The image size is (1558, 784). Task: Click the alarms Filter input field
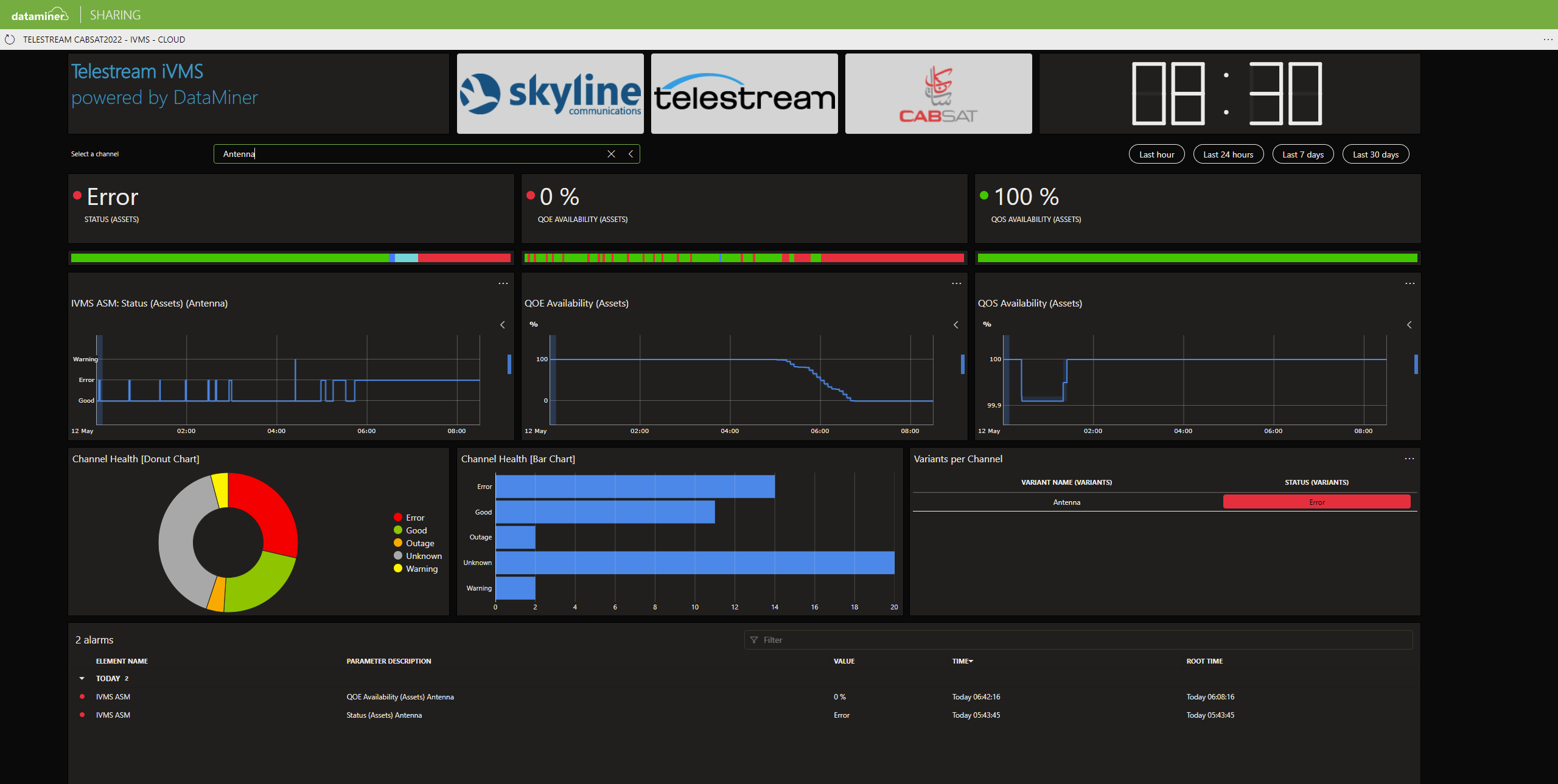(x=1078, y=640)
